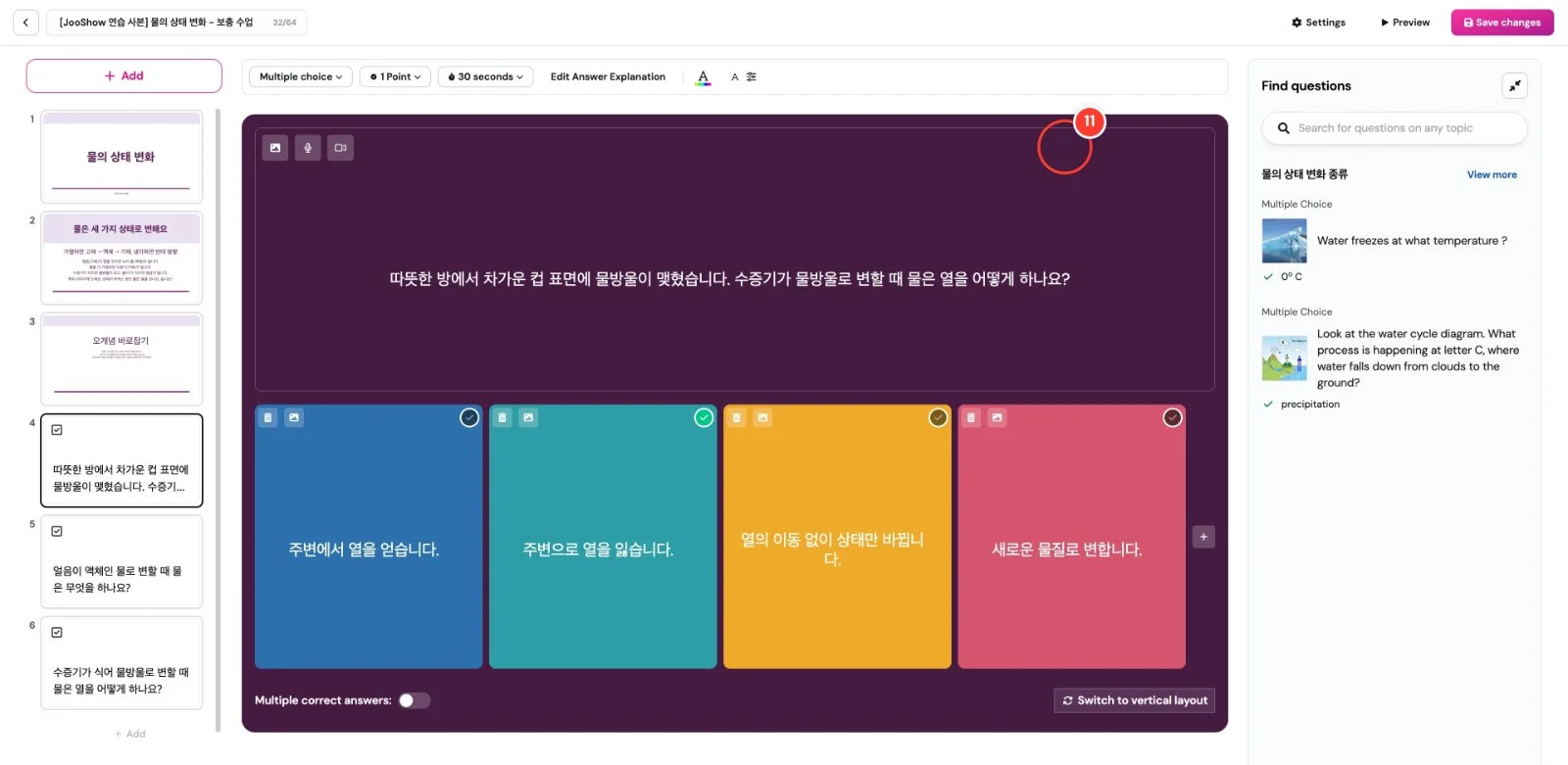This screenshot has height=765, width=1568.
Task: Delete the red answer option
Action: click(x=970, y=418)
